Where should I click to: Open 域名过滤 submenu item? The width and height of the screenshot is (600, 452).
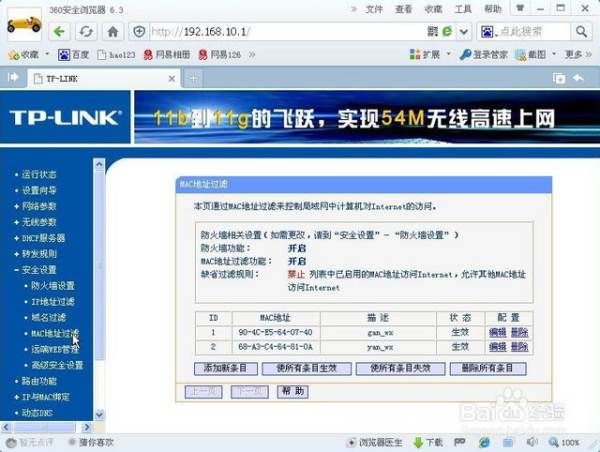(48, 317)
